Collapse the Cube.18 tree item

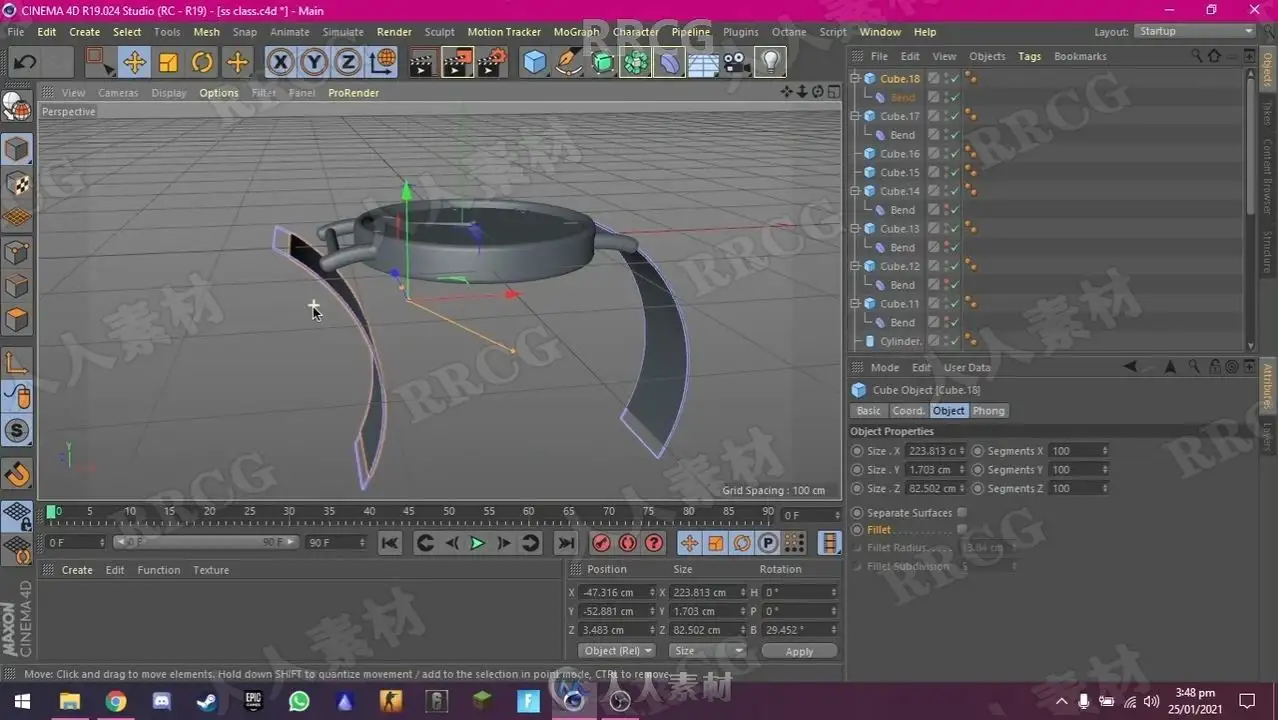click(855, 78)
